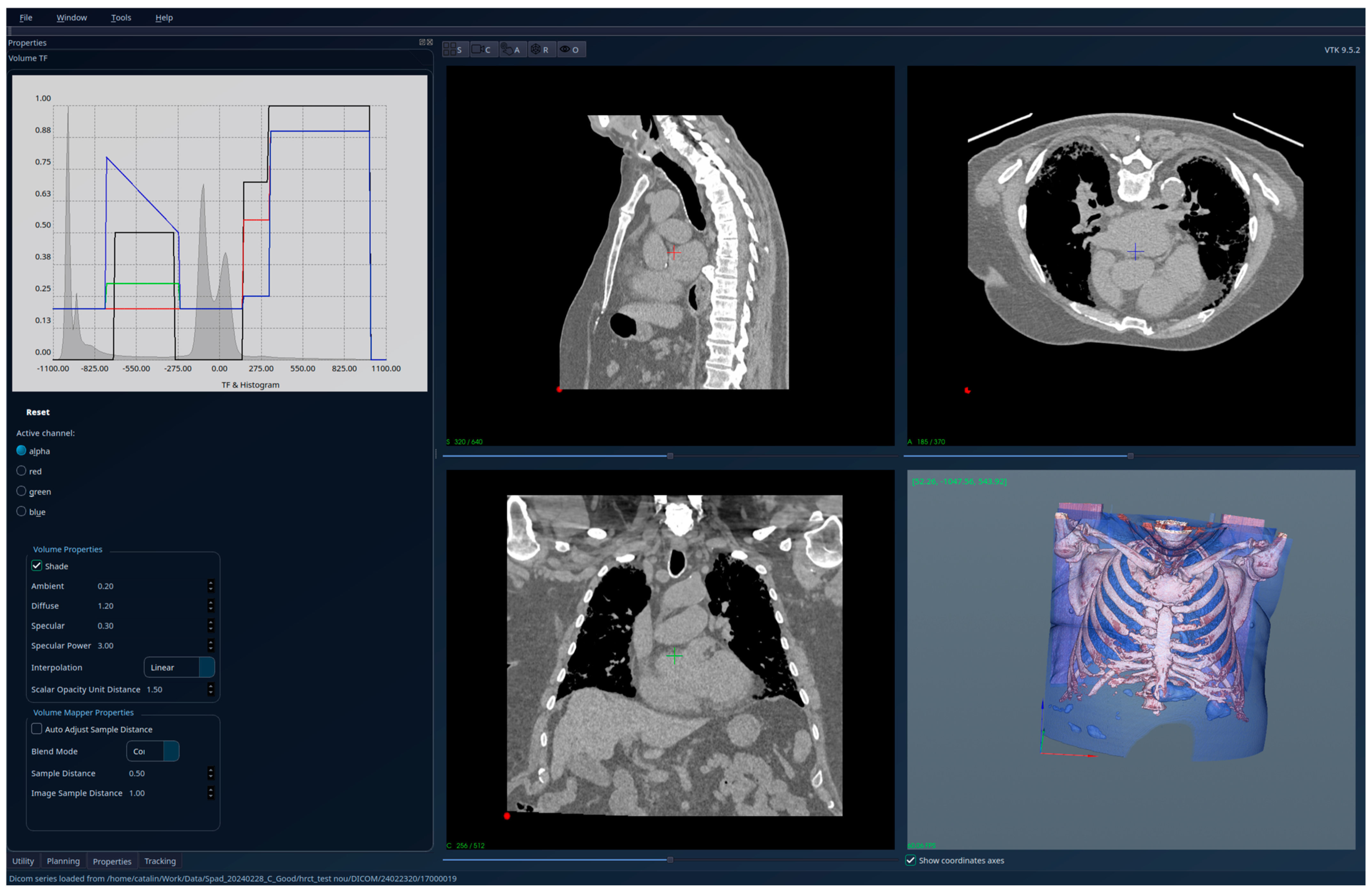The width and height of the screenshot is (1372, 894).
Task: Switch to the Planning tab
Action: pyautogui.click(x=63, y=860)
